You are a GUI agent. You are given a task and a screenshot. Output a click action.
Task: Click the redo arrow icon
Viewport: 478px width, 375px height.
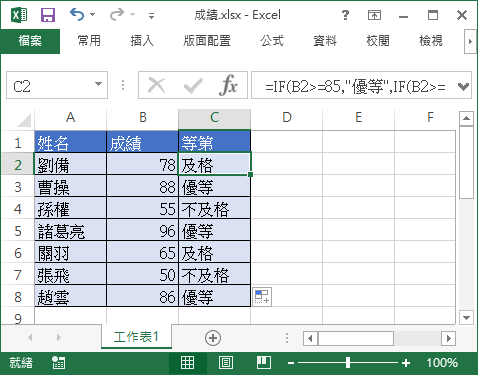point(117,15)
